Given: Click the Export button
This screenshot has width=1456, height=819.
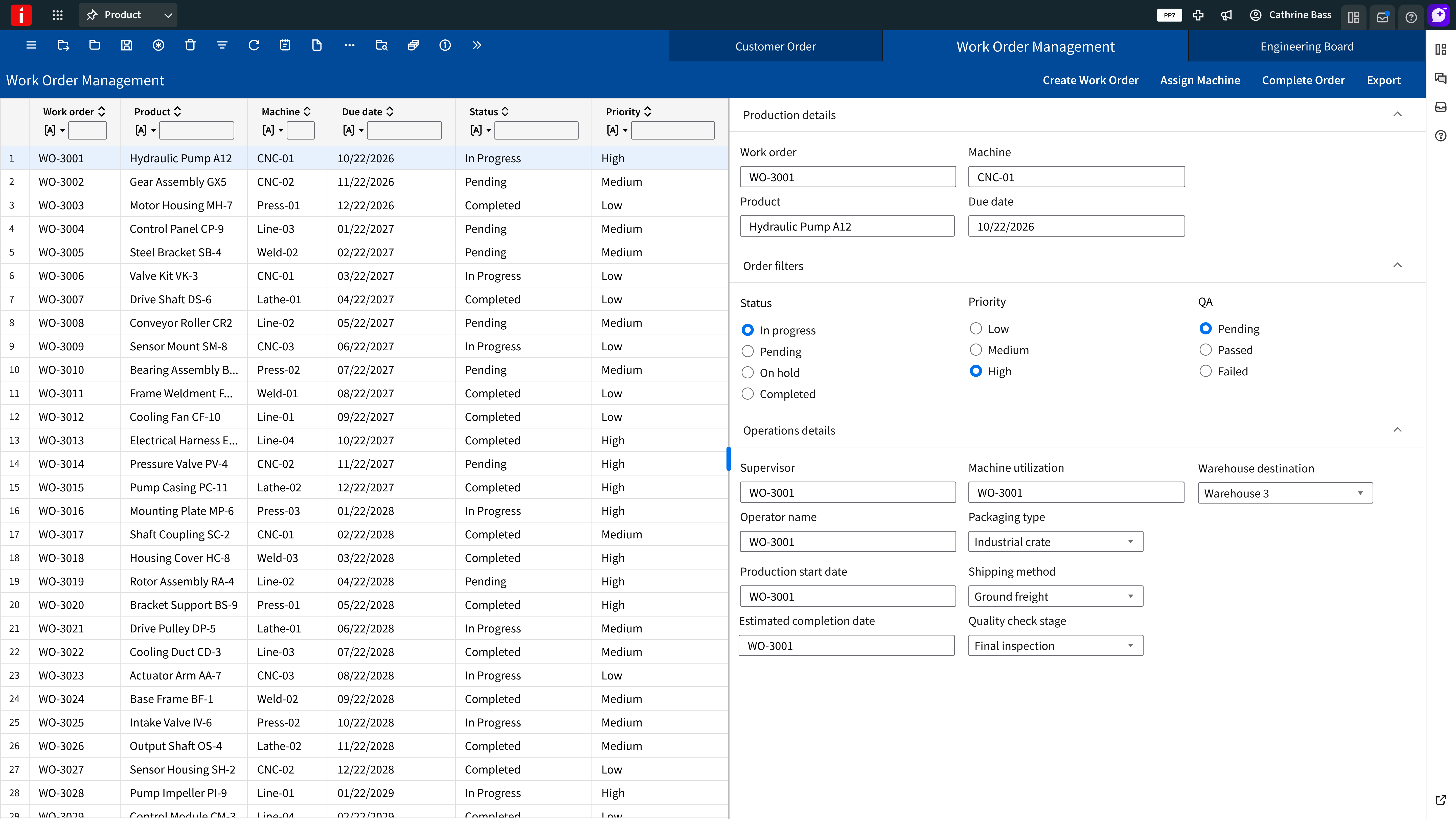Looking at the screenshot, I should 1383,80.
